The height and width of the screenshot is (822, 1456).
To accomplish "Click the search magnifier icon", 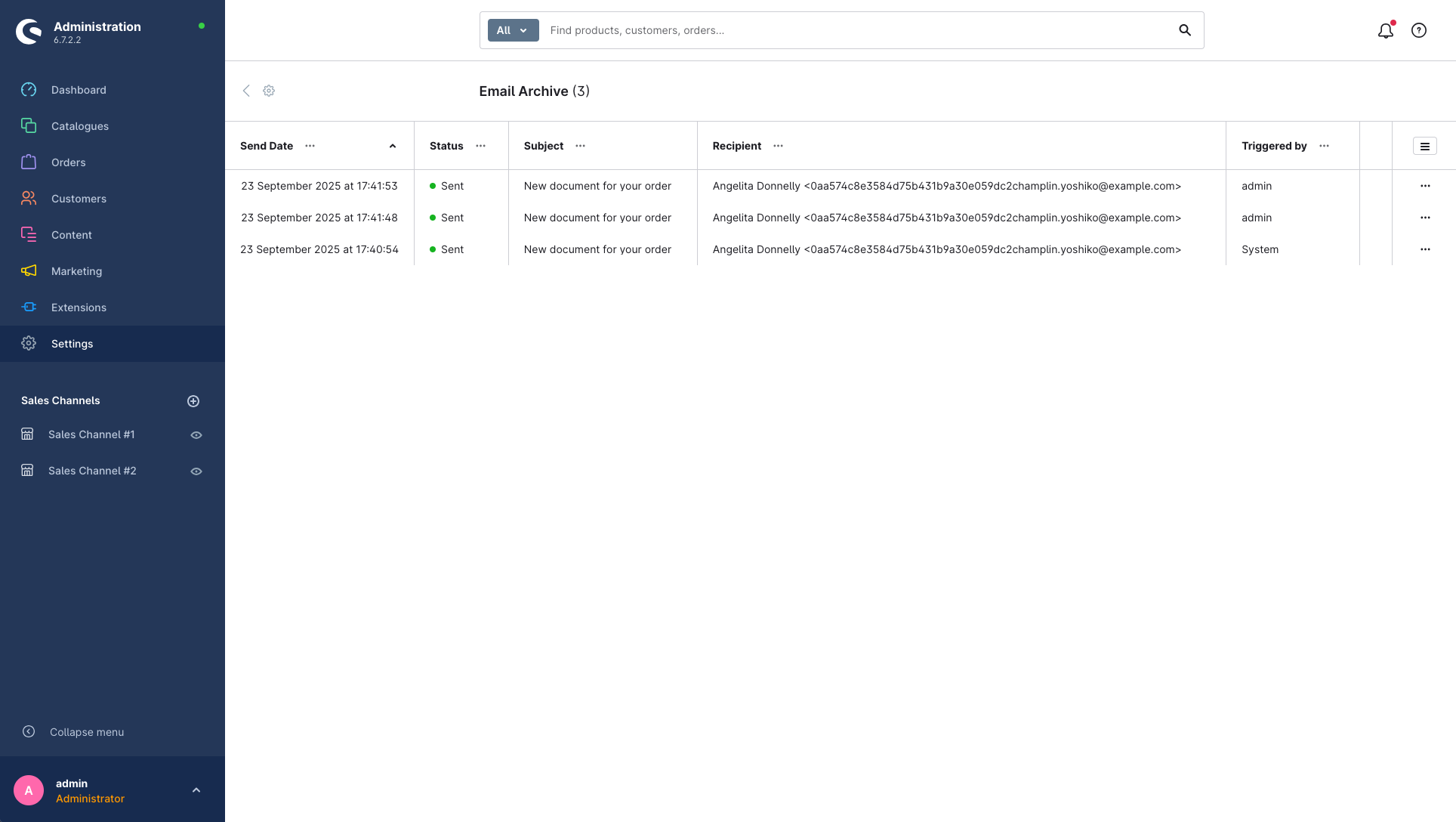I will (x=1185, y=30).
